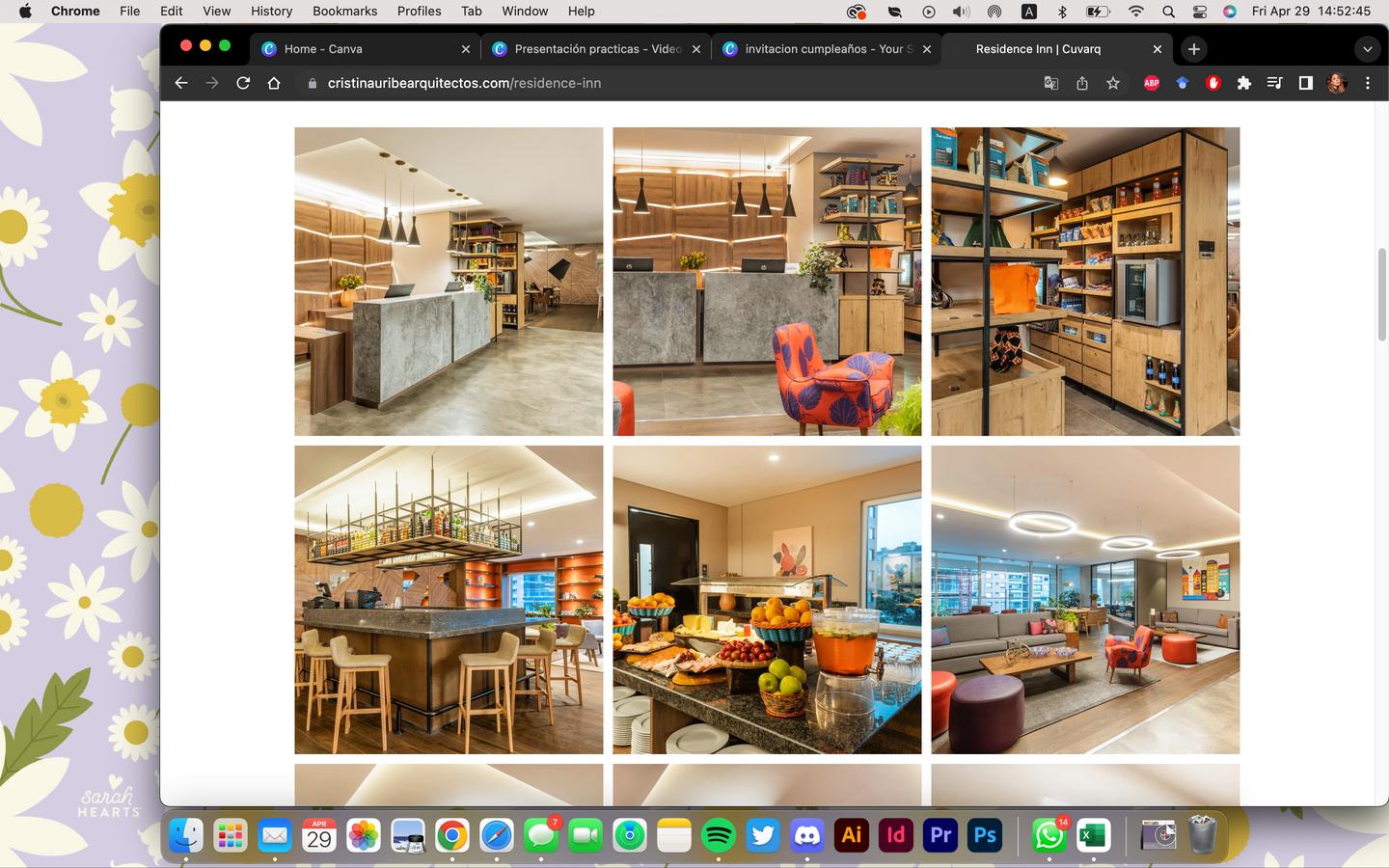Launch Adobe Photoshop from the dock
Screen dimensions: 1389x868
985,835
